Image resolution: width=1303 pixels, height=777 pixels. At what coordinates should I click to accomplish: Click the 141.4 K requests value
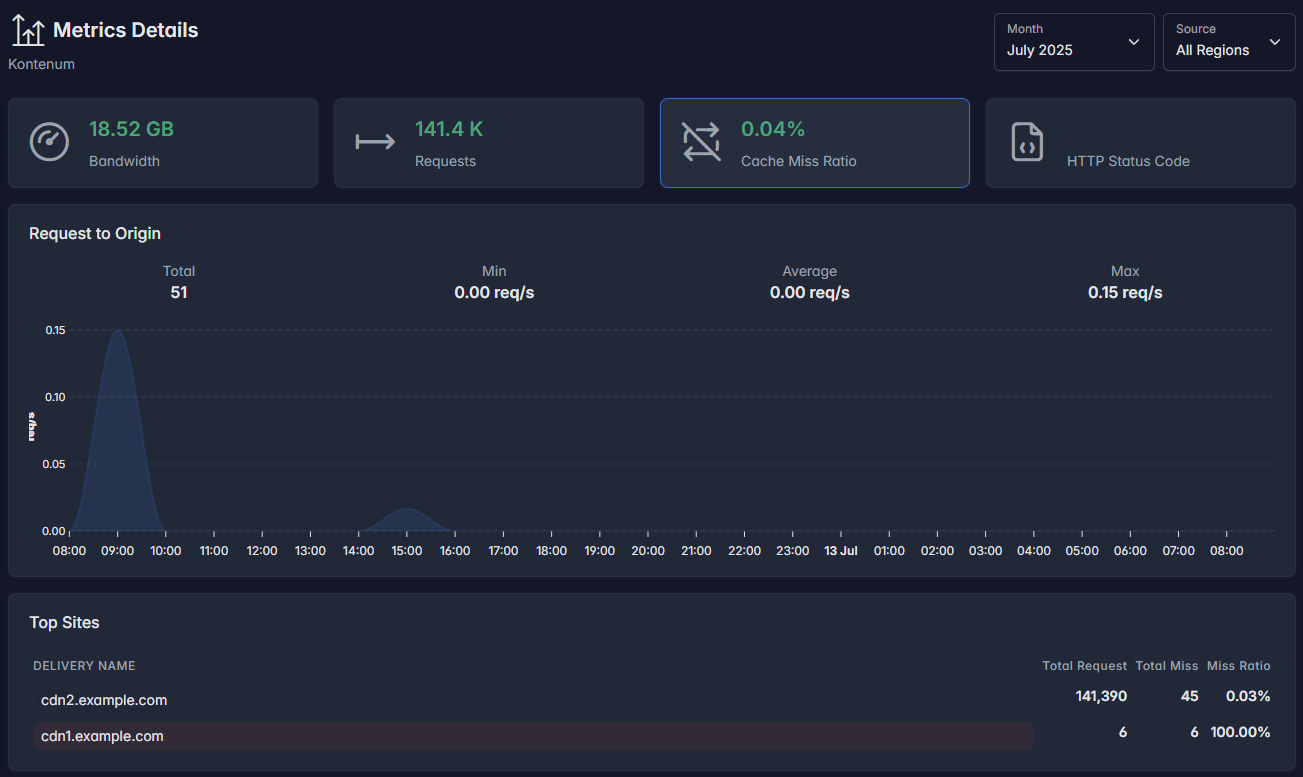pos(449,129)
